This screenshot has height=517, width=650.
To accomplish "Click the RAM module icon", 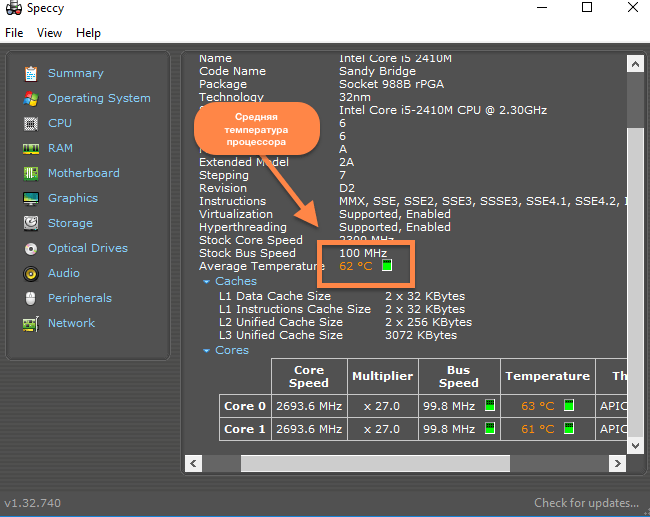I will (31, 148).
